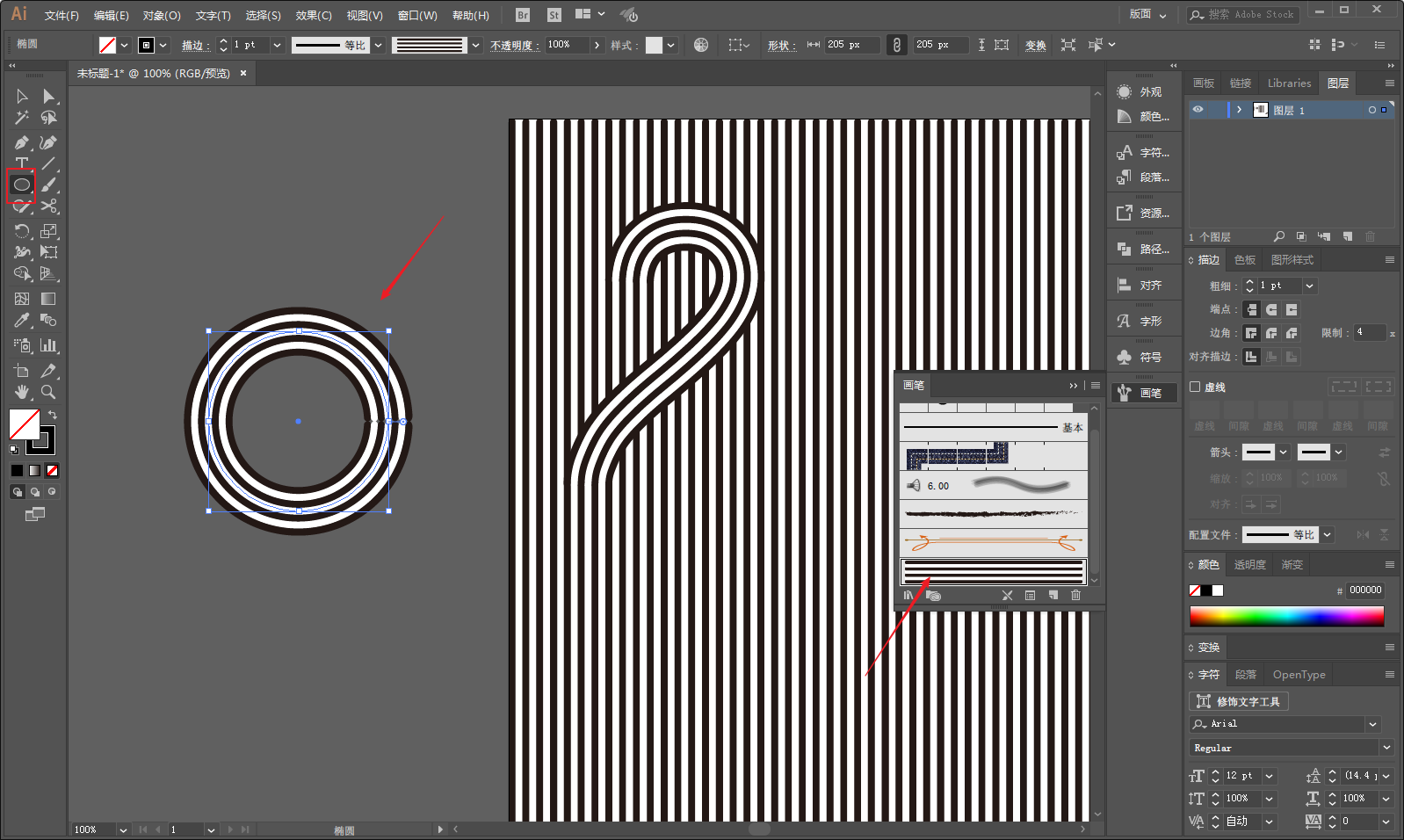1404x840 pixels.
Task: Select the Ellipse tool
Action: tap(22, 185)
